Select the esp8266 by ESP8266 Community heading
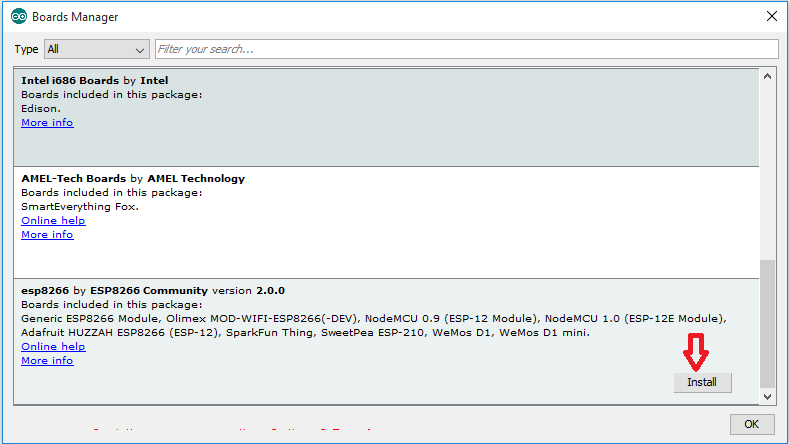This screenshot has width=790, height=444. coord(152,290)
